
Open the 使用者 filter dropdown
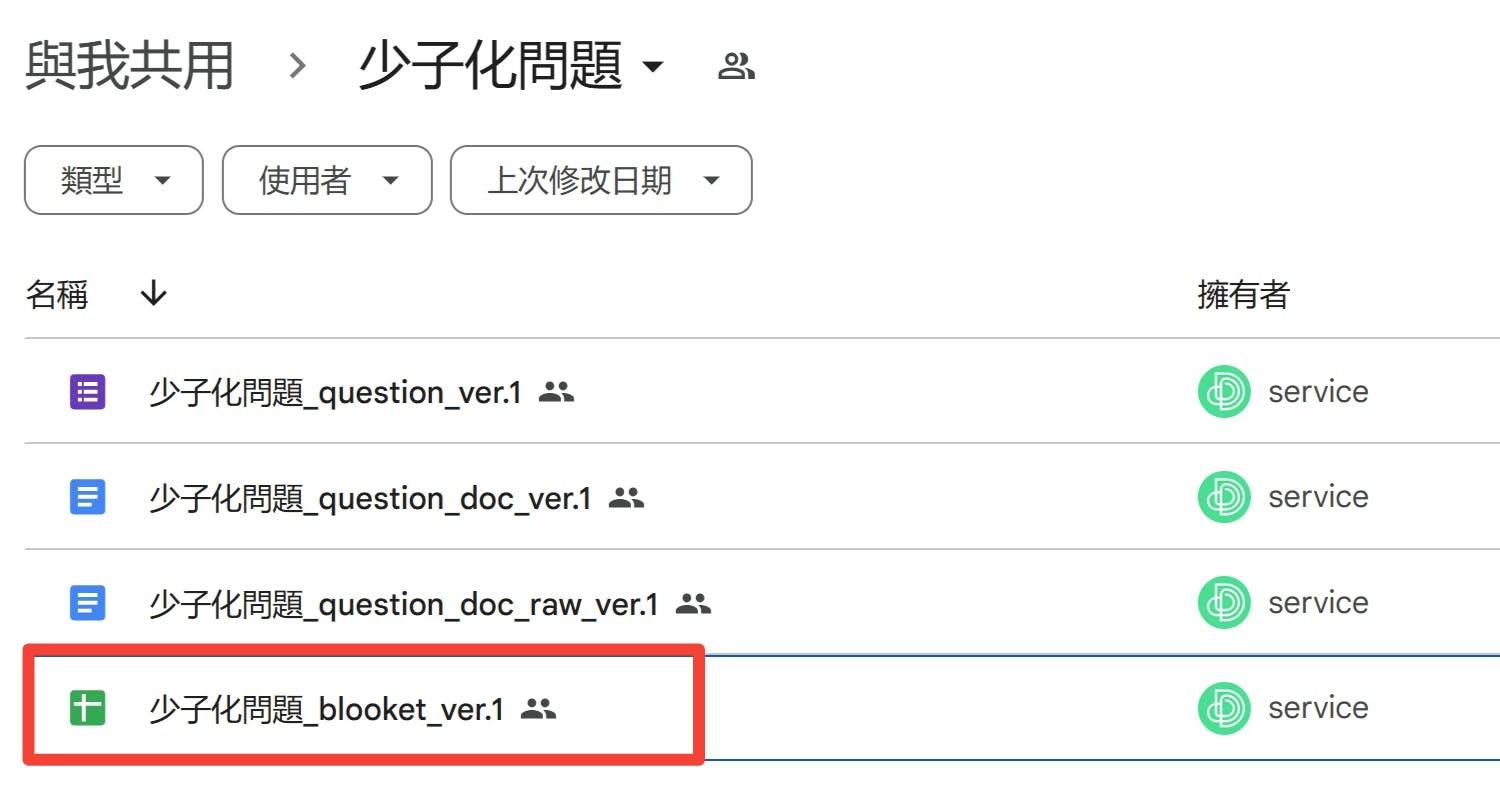click(327, 180)
